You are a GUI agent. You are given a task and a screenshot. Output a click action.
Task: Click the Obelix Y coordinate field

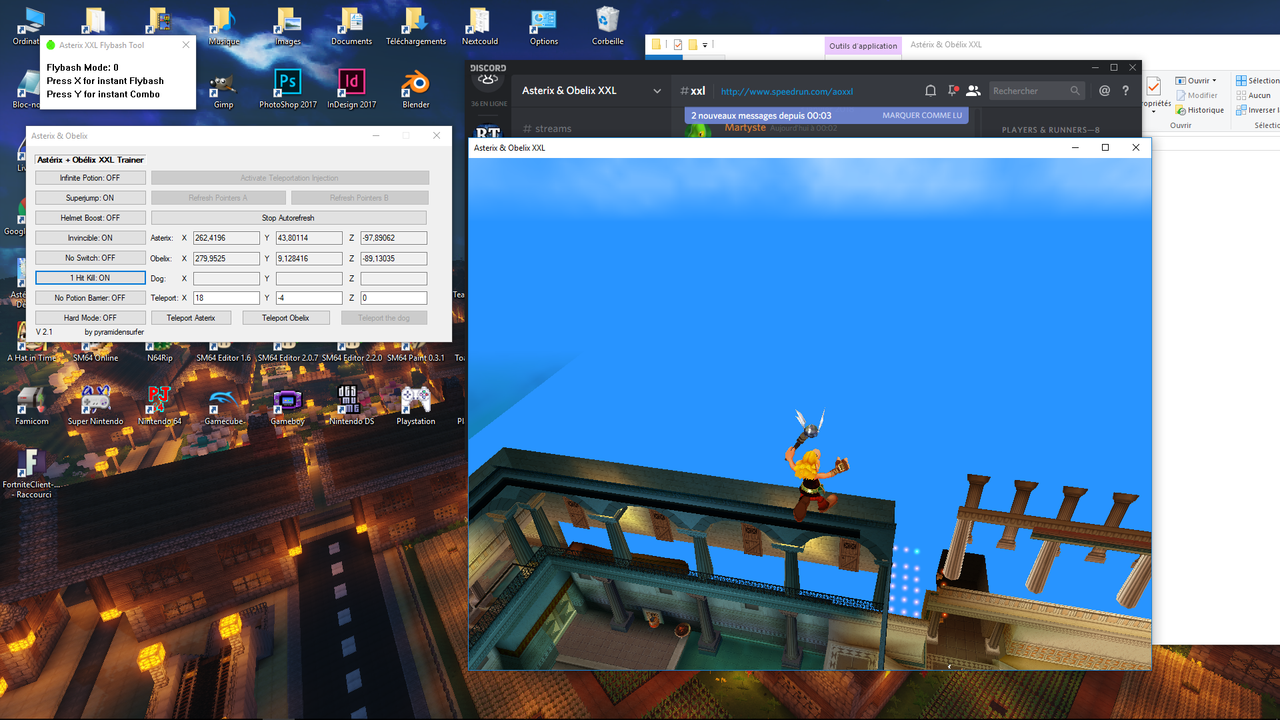pos(309,258)
